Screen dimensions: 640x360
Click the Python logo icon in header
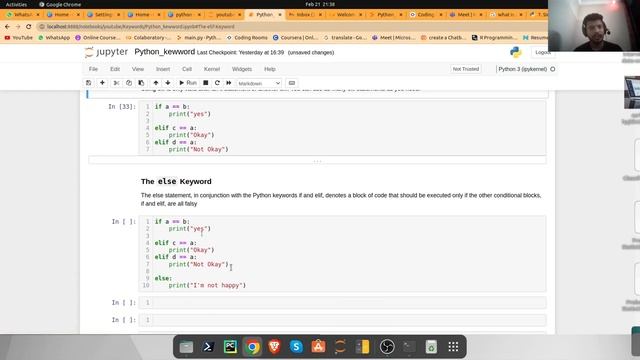click(x=516, y=52)
